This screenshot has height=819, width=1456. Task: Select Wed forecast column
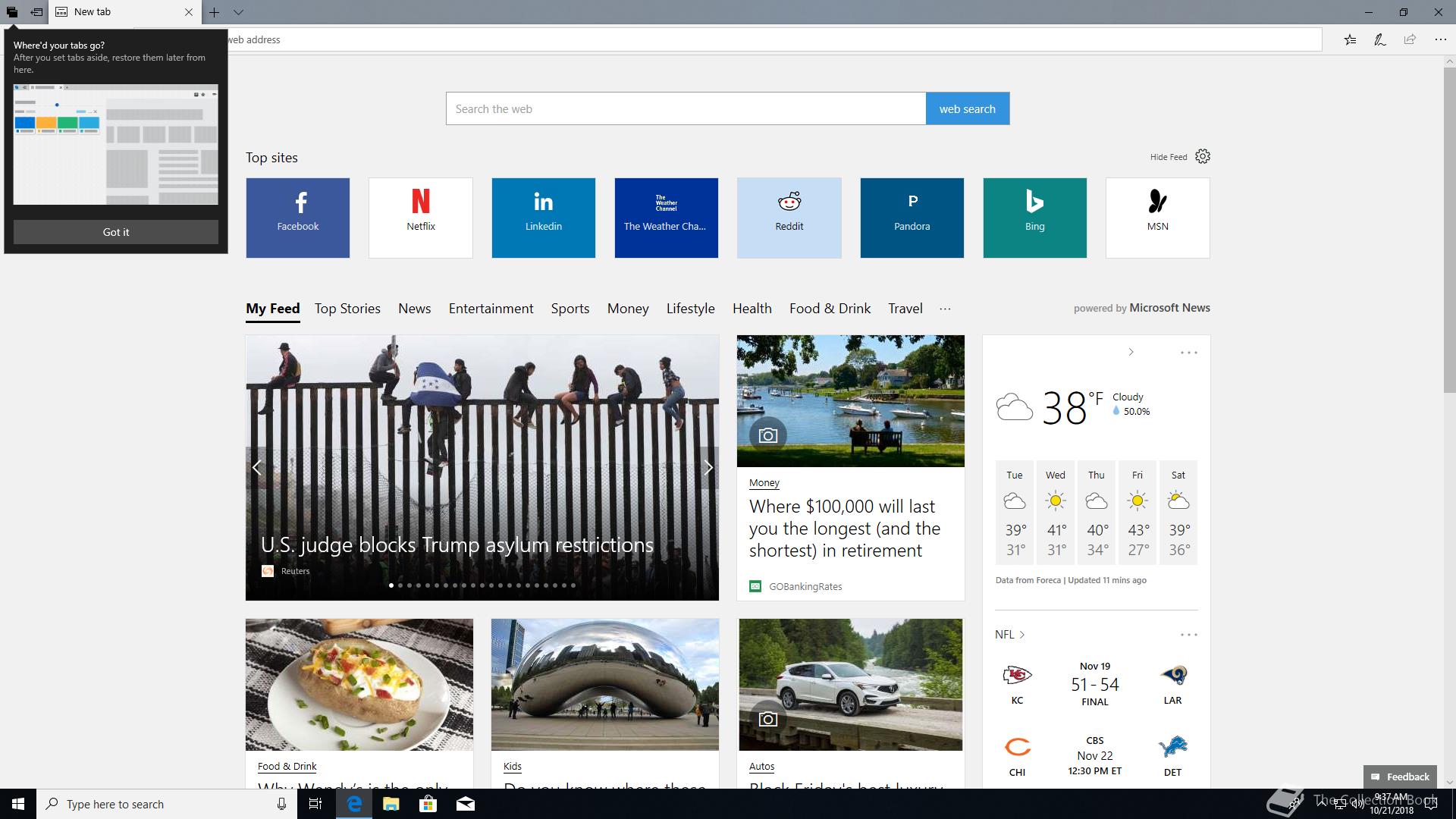(x=1056, y=513)
